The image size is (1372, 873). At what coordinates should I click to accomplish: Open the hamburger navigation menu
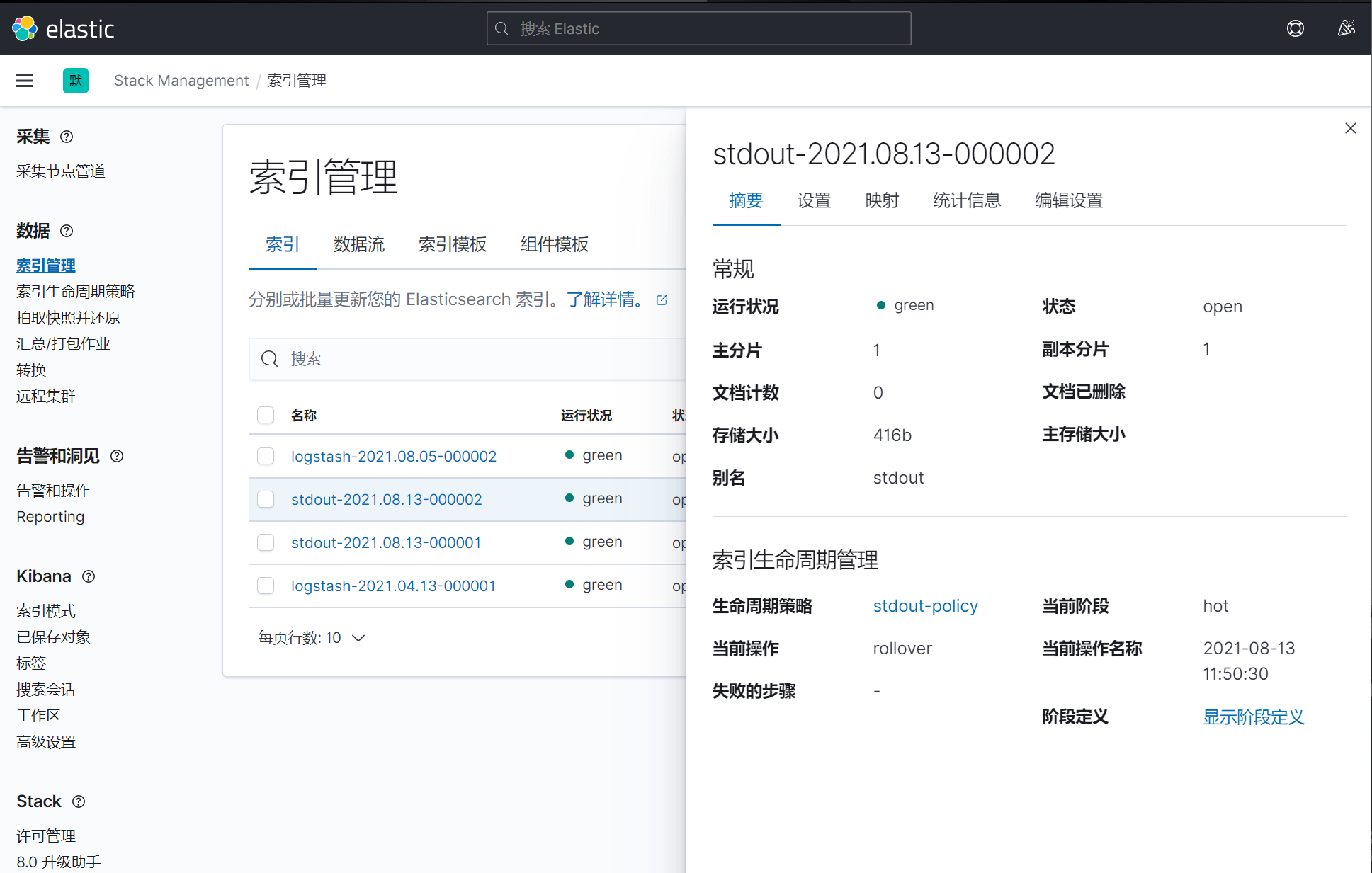pos(25,81)
